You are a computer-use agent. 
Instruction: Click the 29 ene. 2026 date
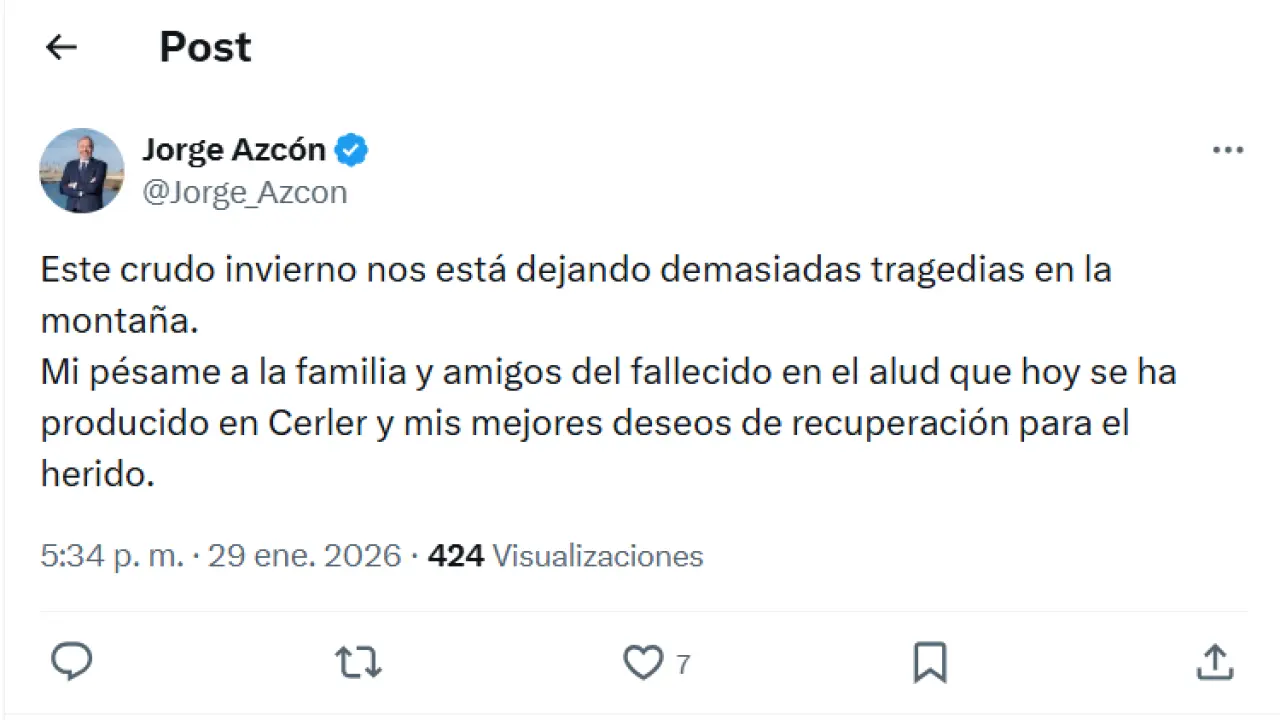[x=304, y=556]
